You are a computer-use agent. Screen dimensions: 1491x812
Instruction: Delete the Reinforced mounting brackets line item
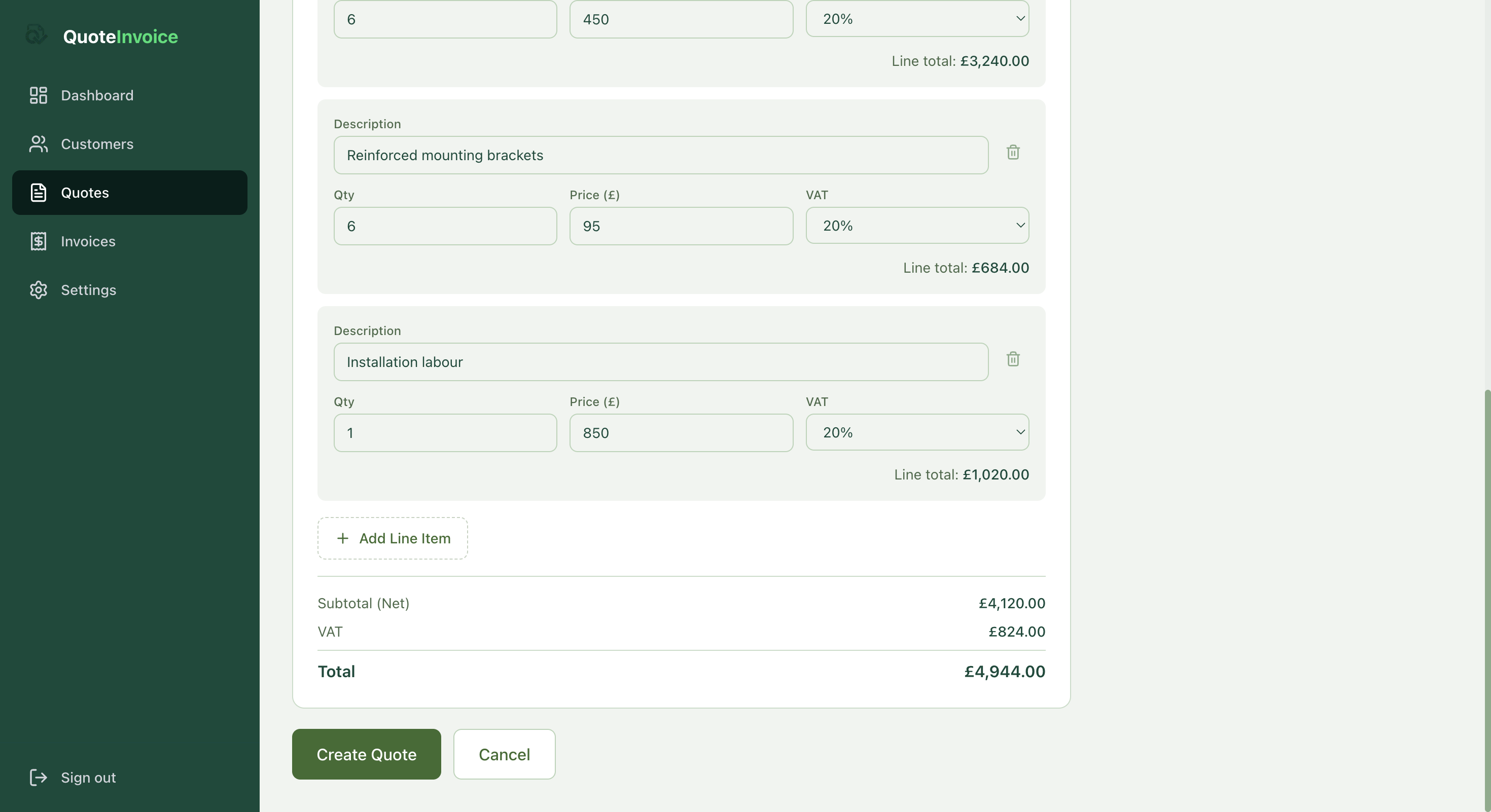[1013, 152]
